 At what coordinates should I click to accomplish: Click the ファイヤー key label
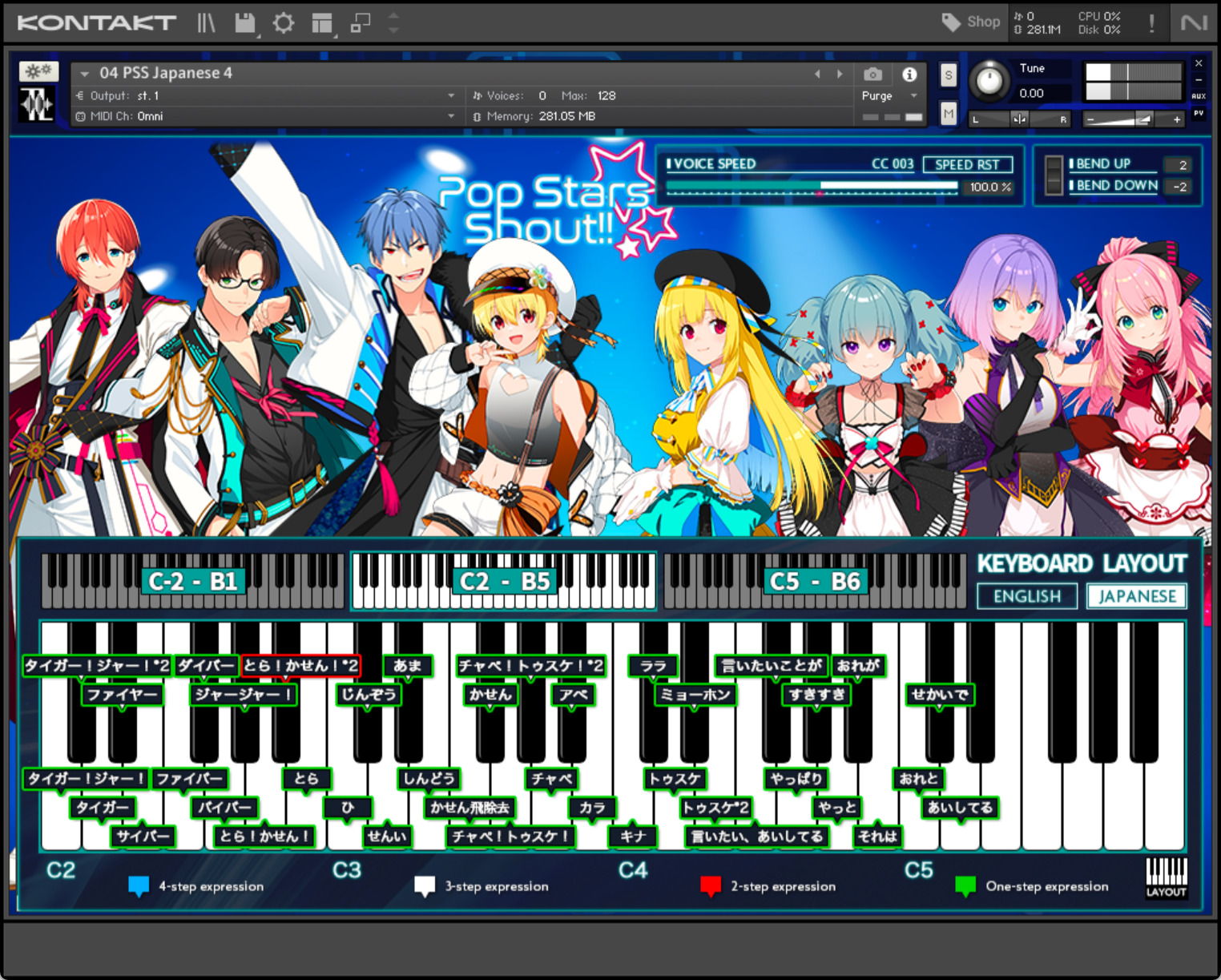pyautogui.click(x=122, y=694)
